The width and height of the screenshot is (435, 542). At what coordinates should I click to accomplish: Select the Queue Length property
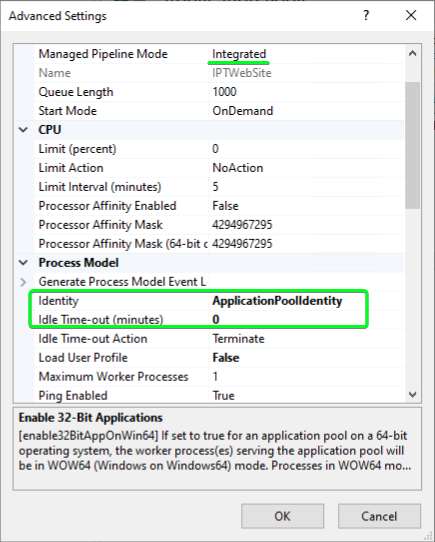coord(76,92)
